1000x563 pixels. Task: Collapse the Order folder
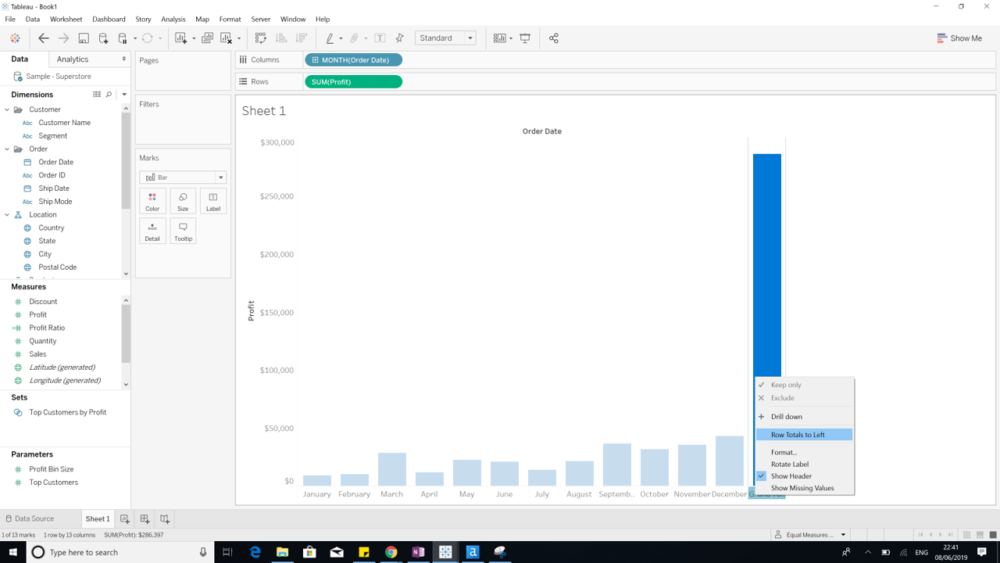pos(7,149)
